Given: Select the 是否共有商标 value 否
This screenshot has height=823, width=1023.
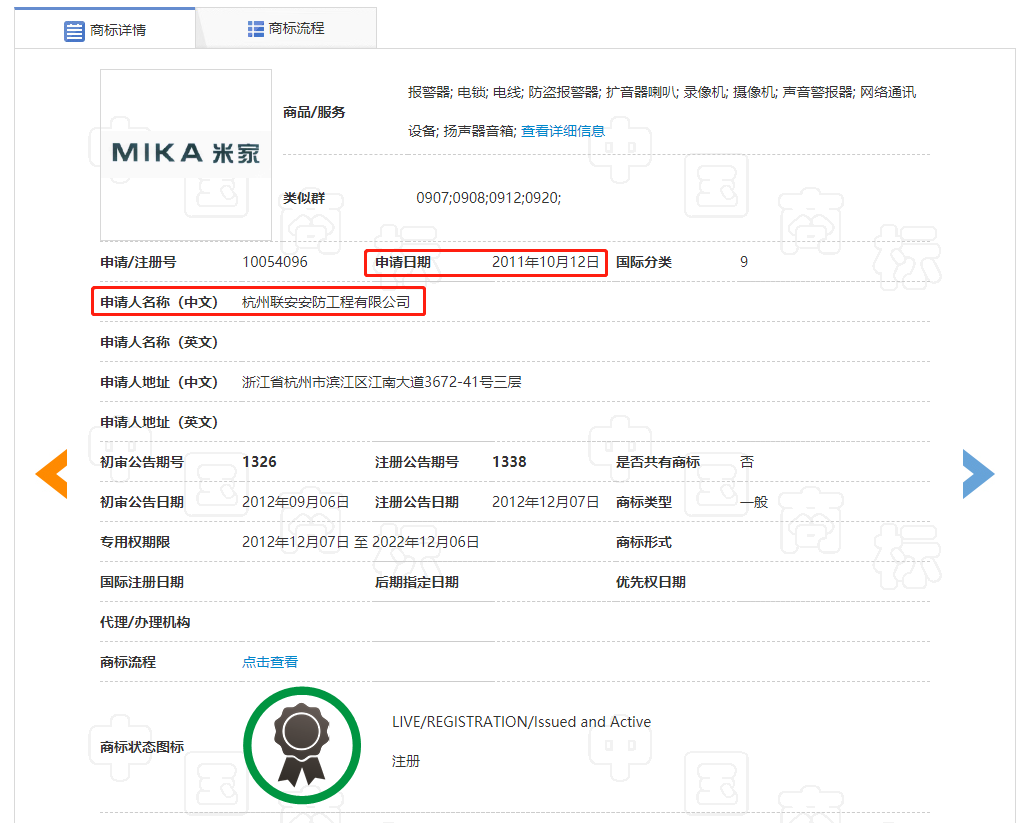Looking at the screenshot, I should 747,462.
